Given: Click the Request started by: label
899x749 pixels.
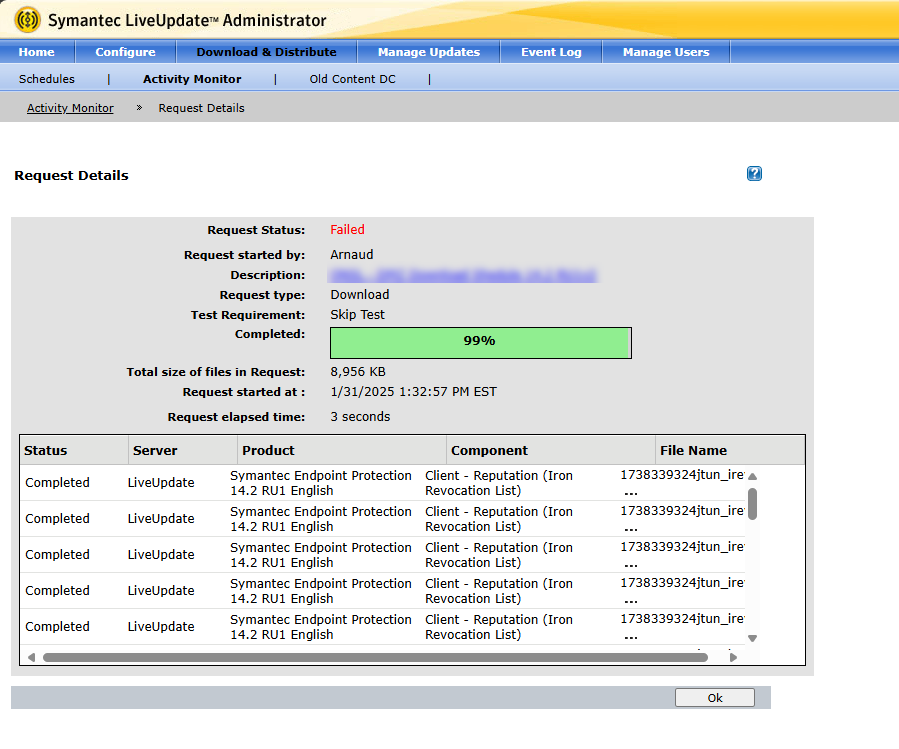Looking at the screenshot, I should click(244, 255).
